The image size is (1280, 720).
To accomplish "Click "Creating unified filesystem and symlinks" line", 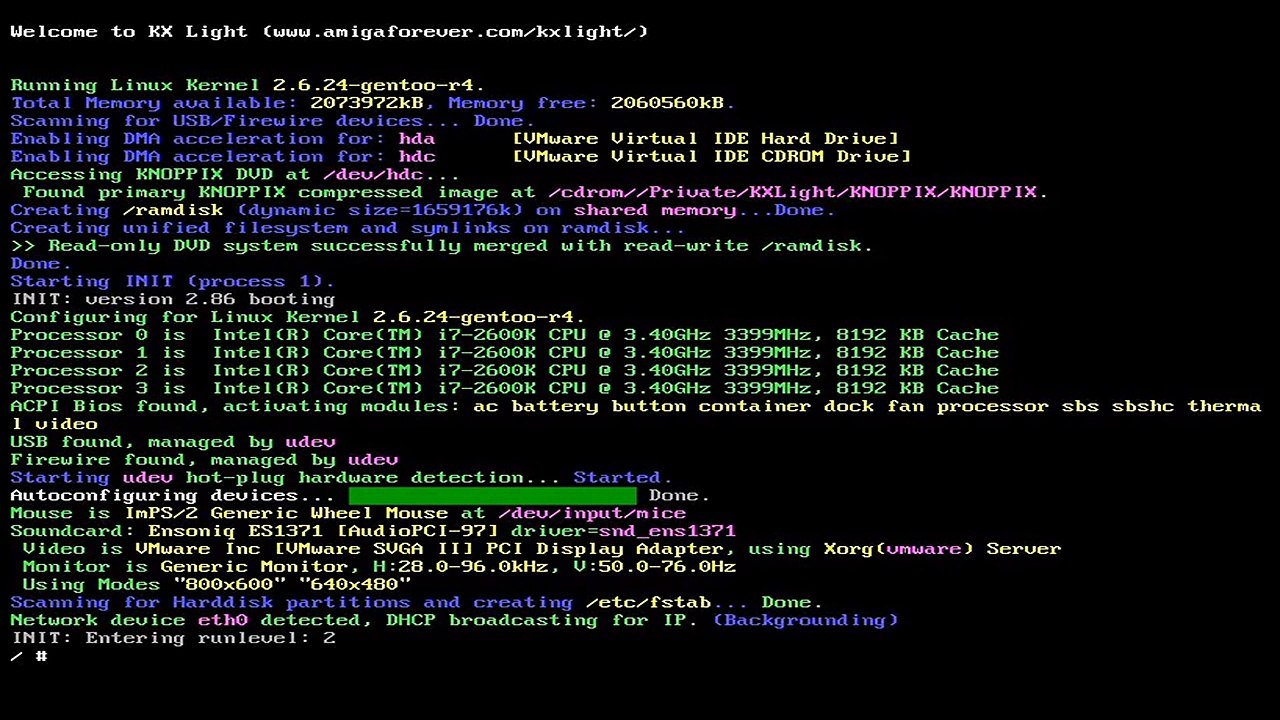I will coord(348,228).
